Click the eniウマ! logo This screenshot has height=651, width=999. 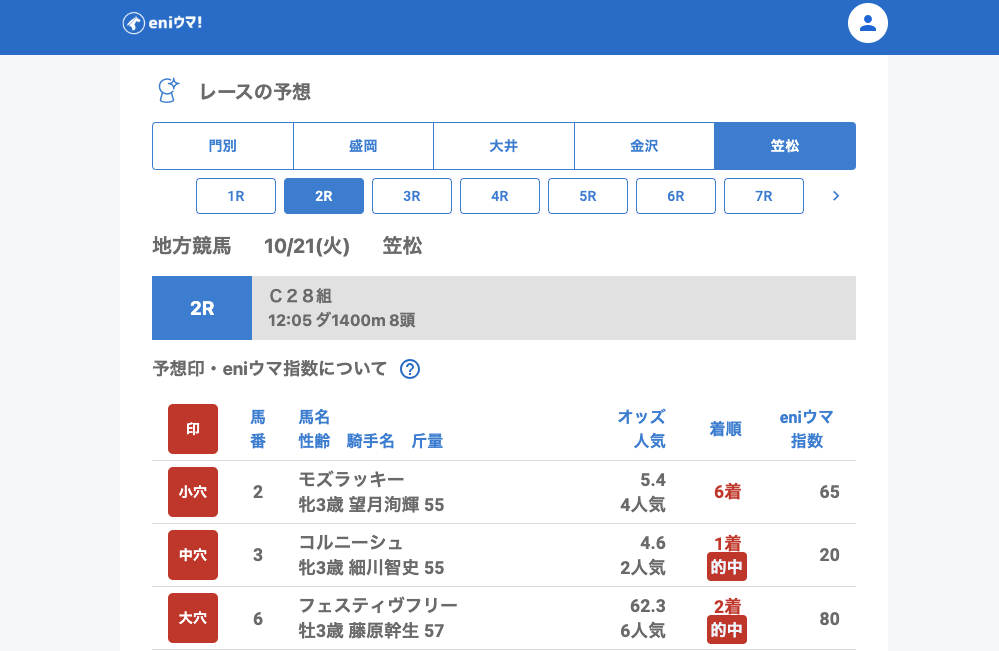tap(162, 23)
